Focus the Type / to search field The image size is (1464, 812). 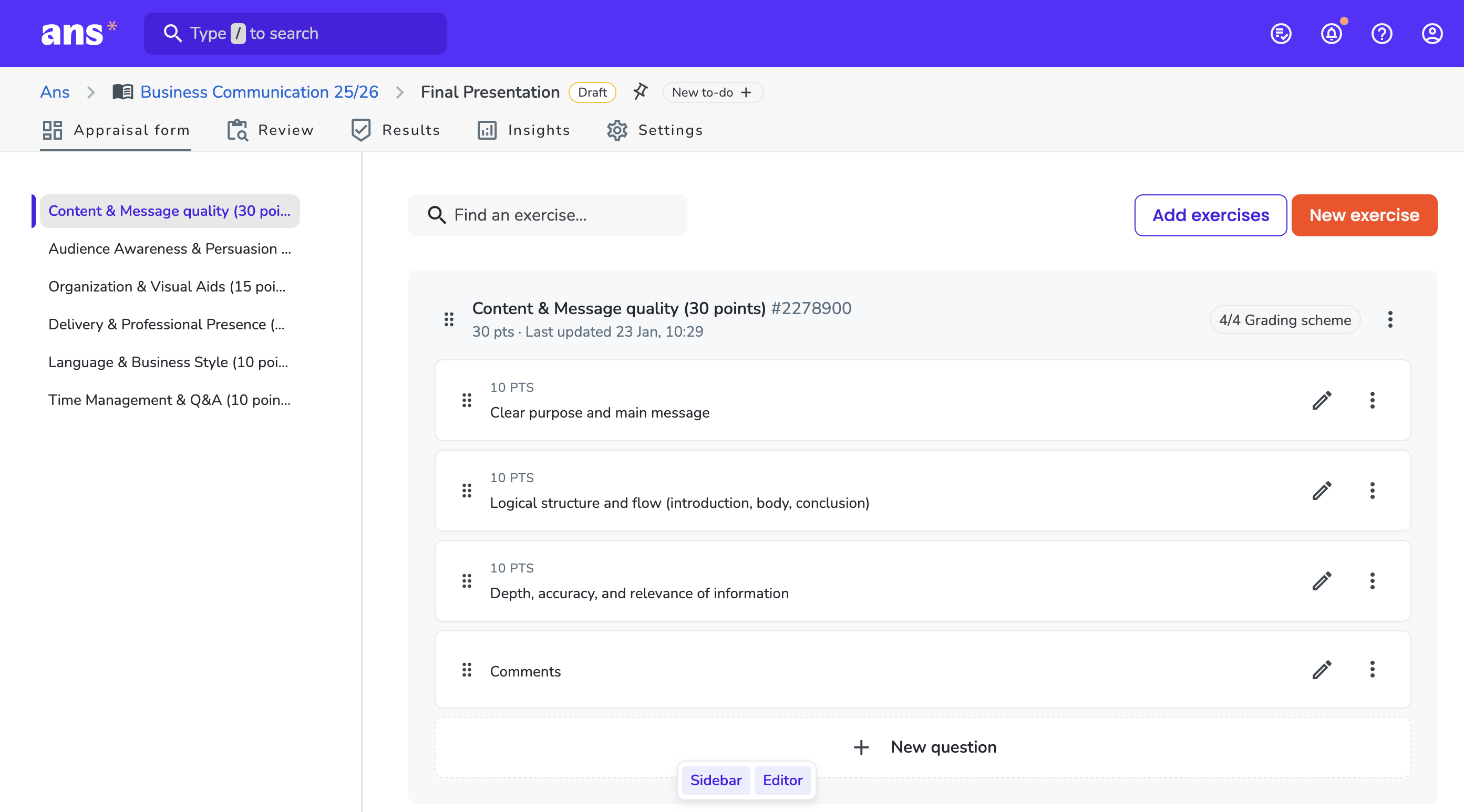[295, 34]
